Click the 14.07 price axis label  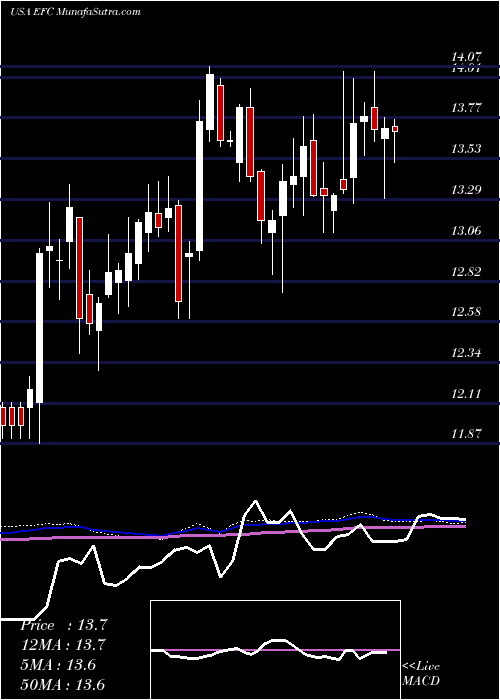[x=467, y=57]
